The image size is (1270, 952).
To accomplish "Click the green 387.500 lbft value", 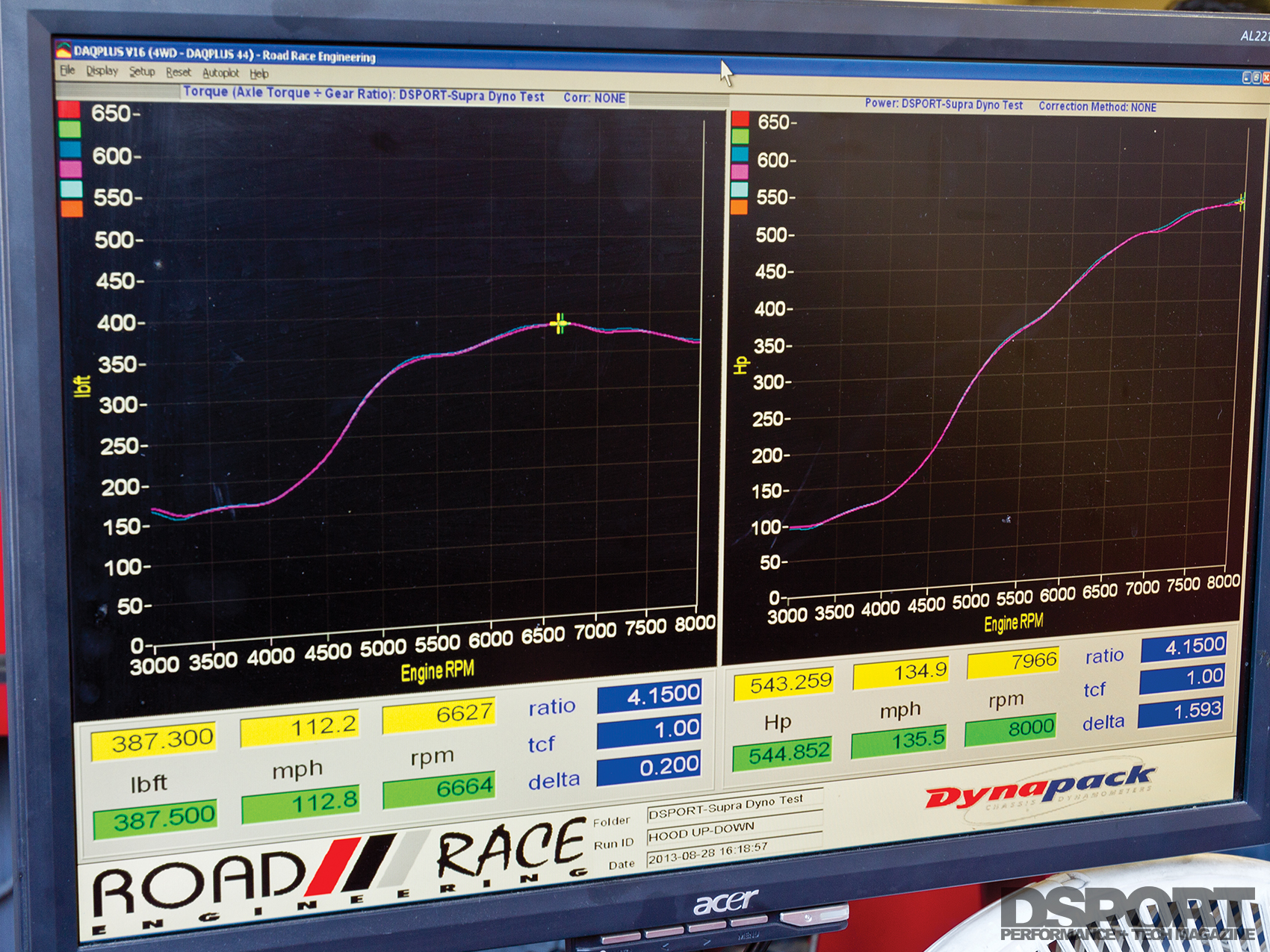I will click(x=155, y=819).
